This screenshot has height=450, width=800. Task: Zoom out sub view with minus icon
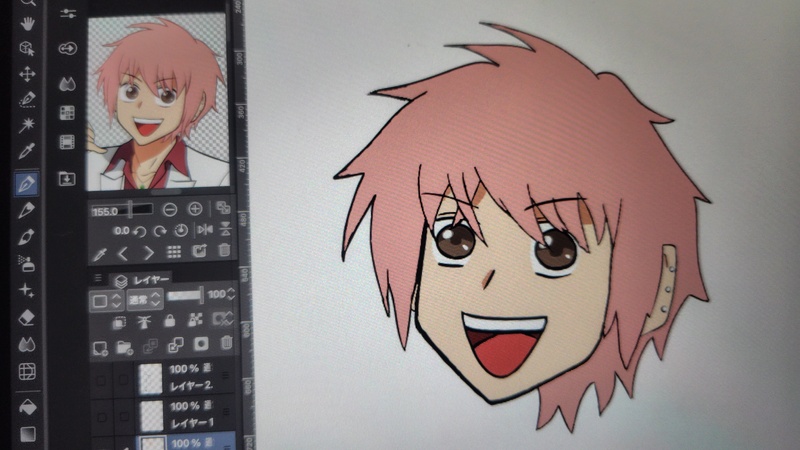coord(170,209)
